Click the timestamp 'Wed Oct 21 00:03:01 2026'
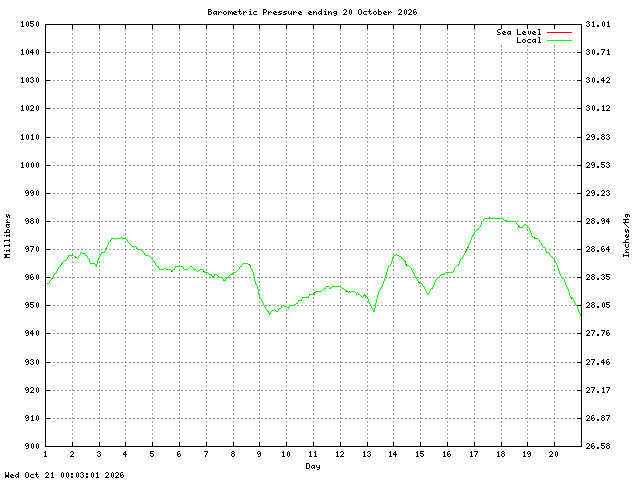The image size is (640, 480). point(64,475)
